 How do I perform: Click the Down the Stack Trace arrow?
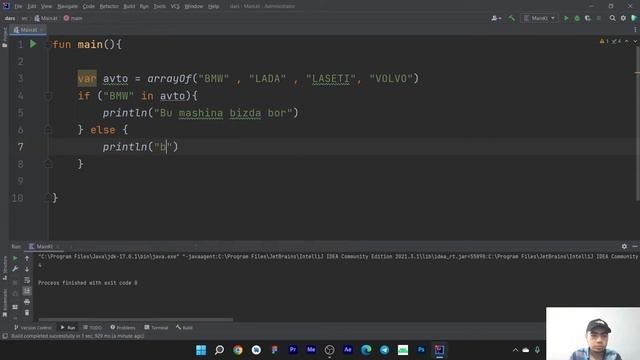tap(27, 269)
